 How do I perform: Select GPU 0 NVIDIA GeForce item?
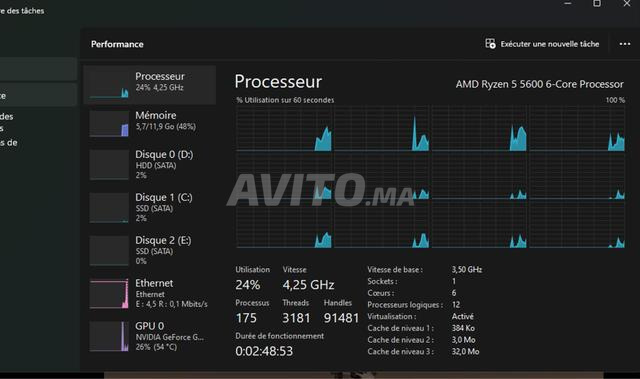click(x=150, y=336)
